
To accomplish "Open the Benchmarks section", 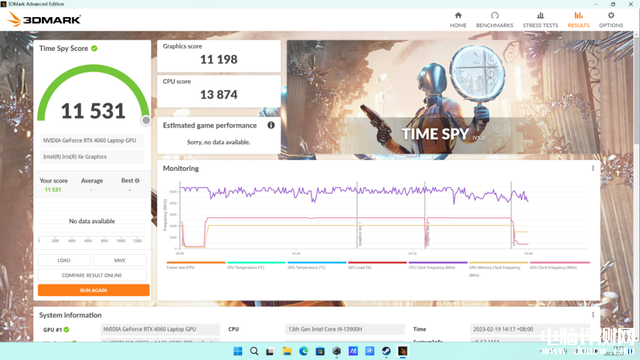I will point(494,20).
